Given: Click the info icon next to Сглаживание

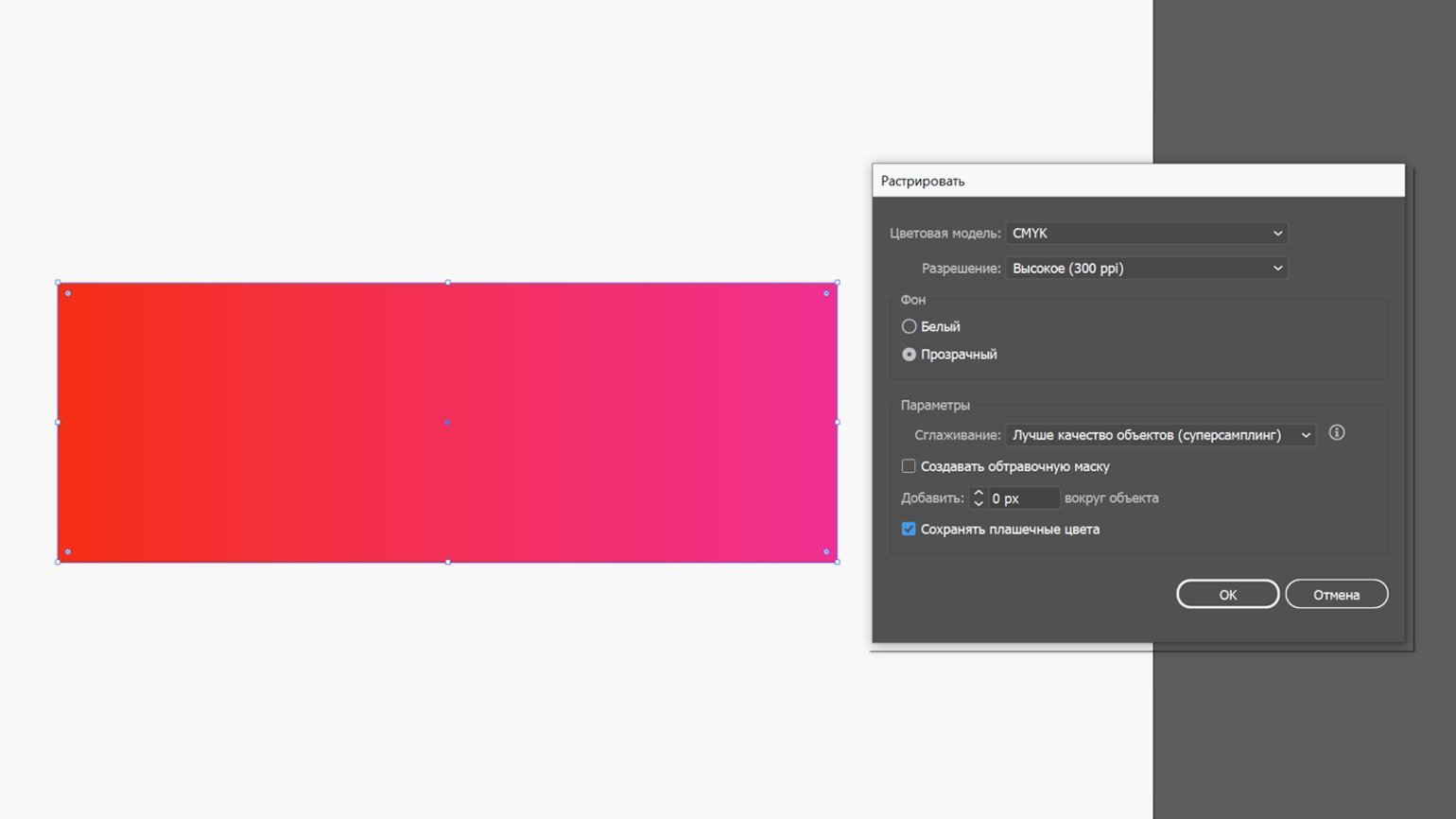Looking at the screenshot, I should (x=1336, y=433).
